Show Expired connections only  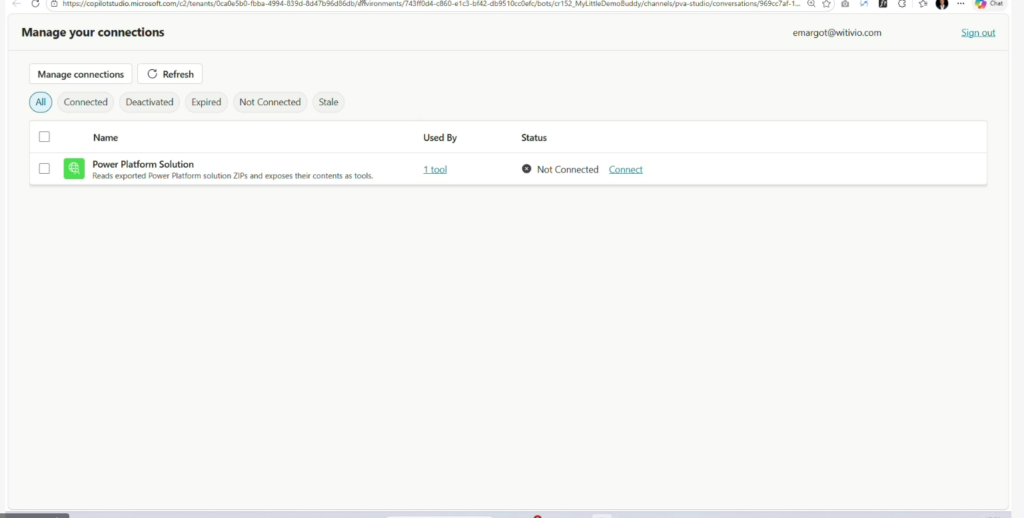pos(206,102)
